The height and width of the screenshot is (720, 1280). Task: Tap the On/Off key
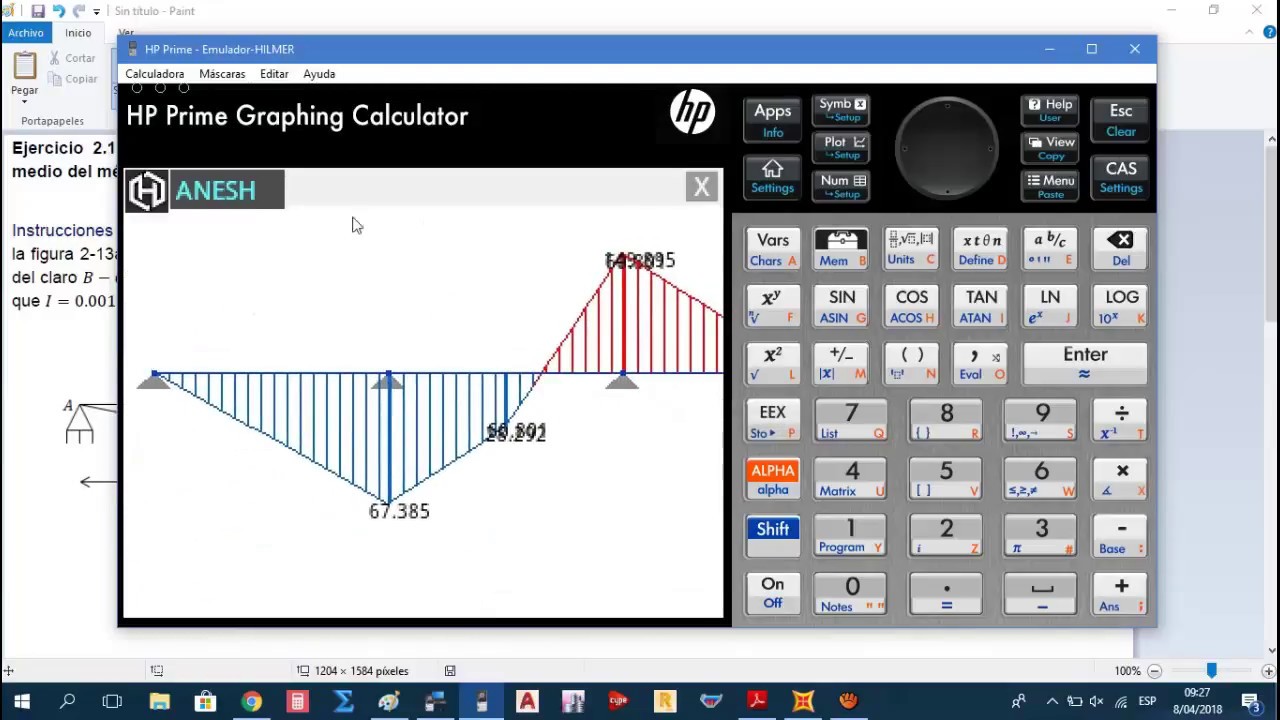coord(772,593)
